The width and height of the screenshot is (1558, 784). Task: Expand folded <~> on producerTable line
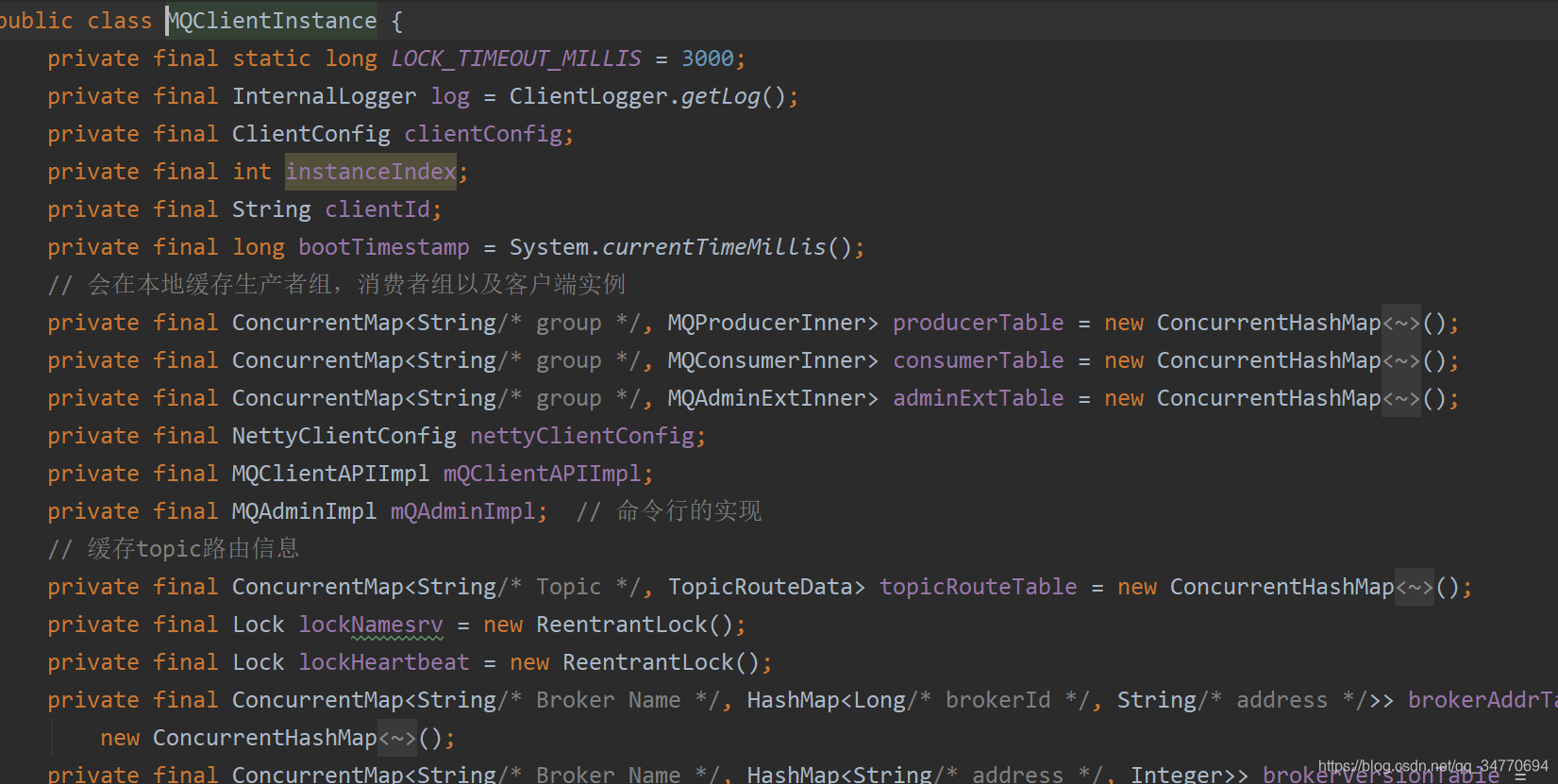pyautogui.click(x=1401, y=323)
